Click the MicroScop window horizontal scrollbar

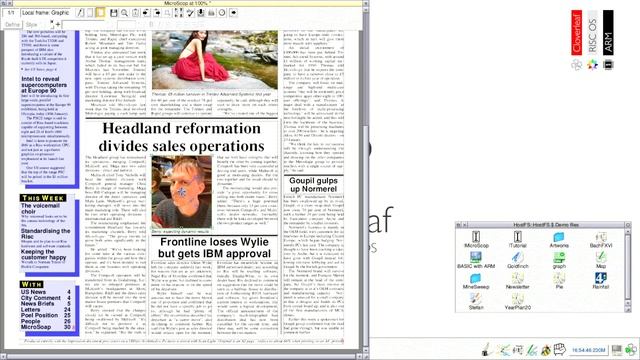(x=180, y=356)
